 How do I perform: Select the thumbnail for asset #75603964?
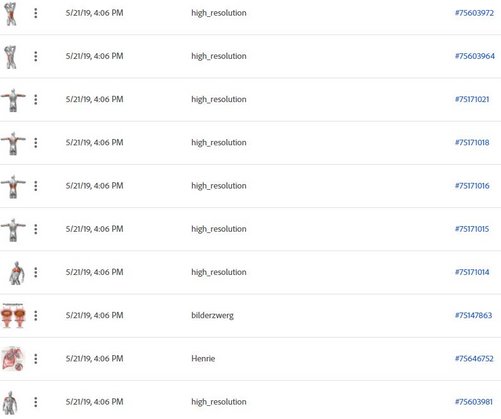click(11, 57)
